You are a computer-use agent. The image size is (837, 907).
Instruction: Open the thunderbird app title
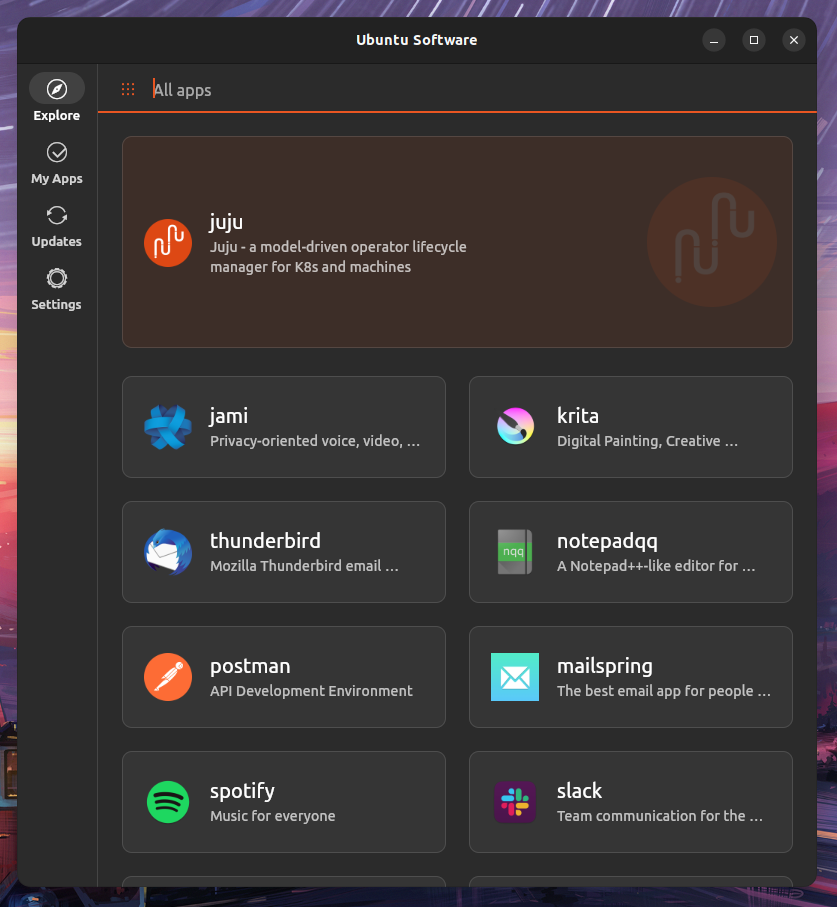(265, 541)
